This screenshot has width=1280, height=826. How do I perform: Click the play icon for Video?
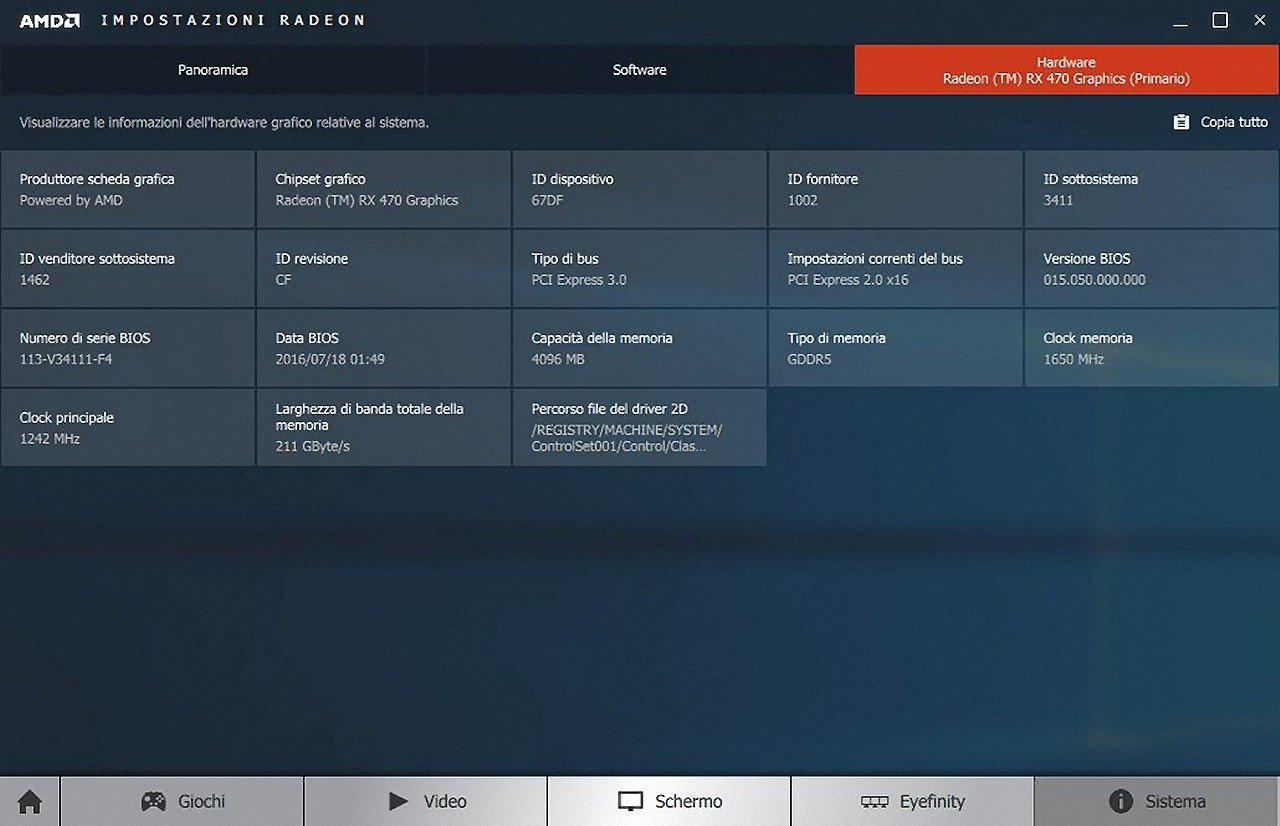coord(399,801)
